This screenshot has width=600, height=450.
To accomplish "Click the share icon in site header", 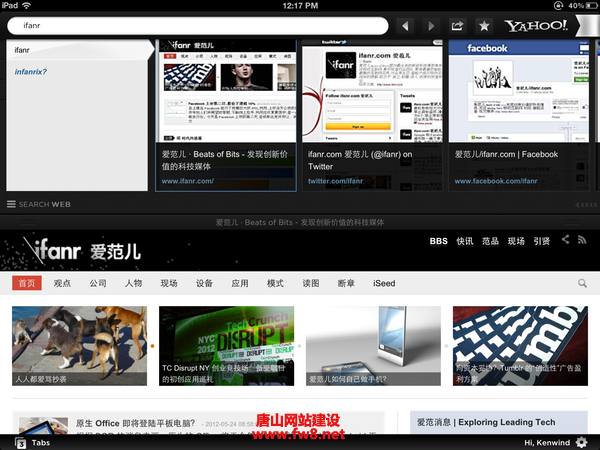I will (x=565, y=240).
